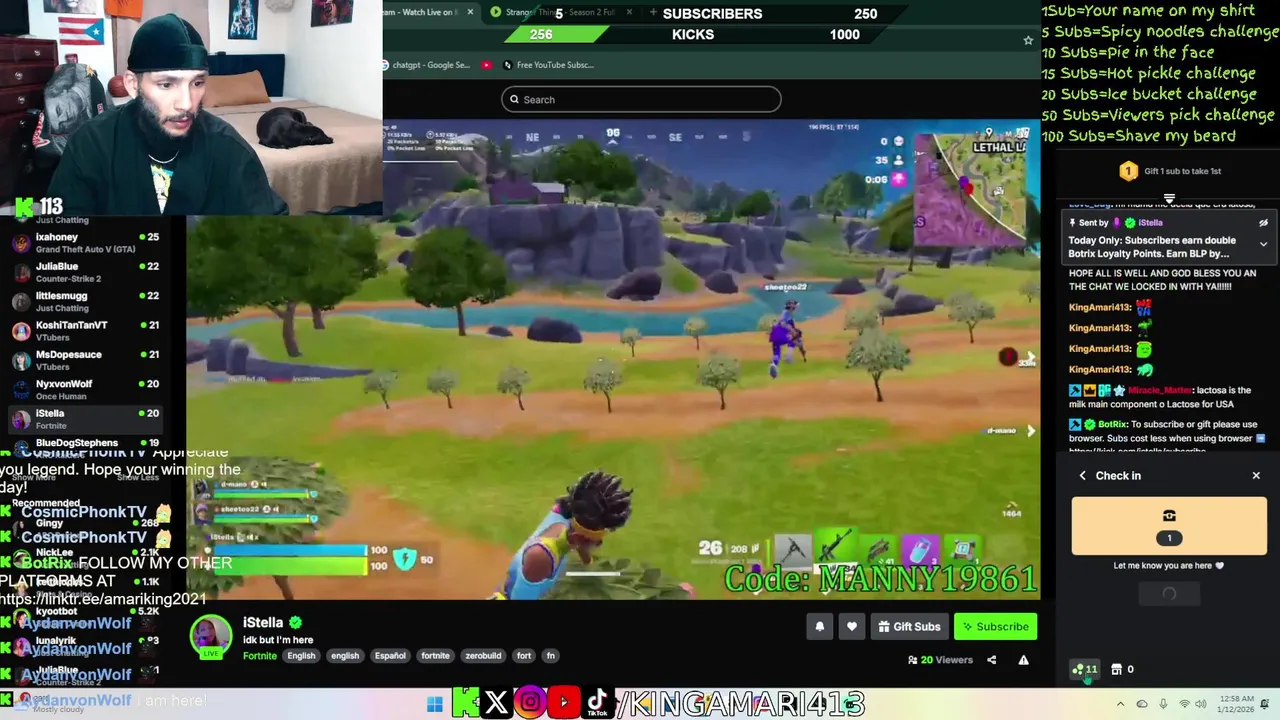
Task: Select the fn tag
Action: (x=550, y=656)
